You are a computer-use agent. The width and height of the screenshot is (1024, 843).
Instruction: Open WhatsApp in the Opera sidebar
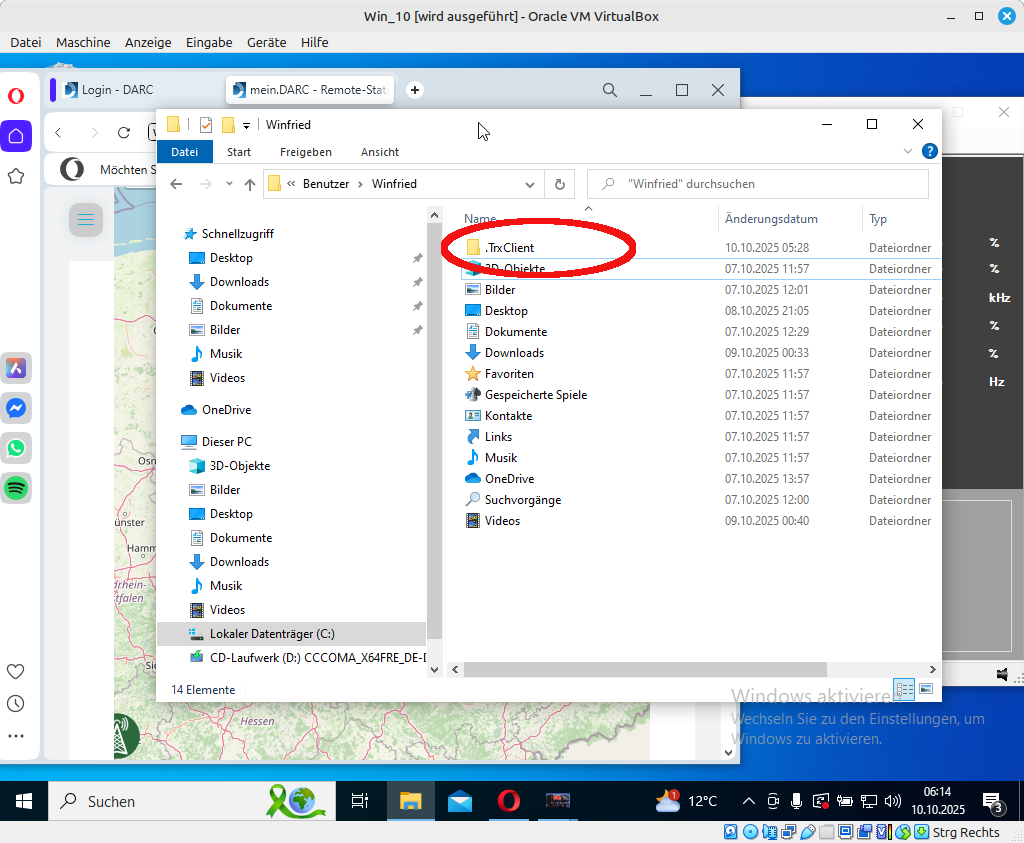(16, 448)
